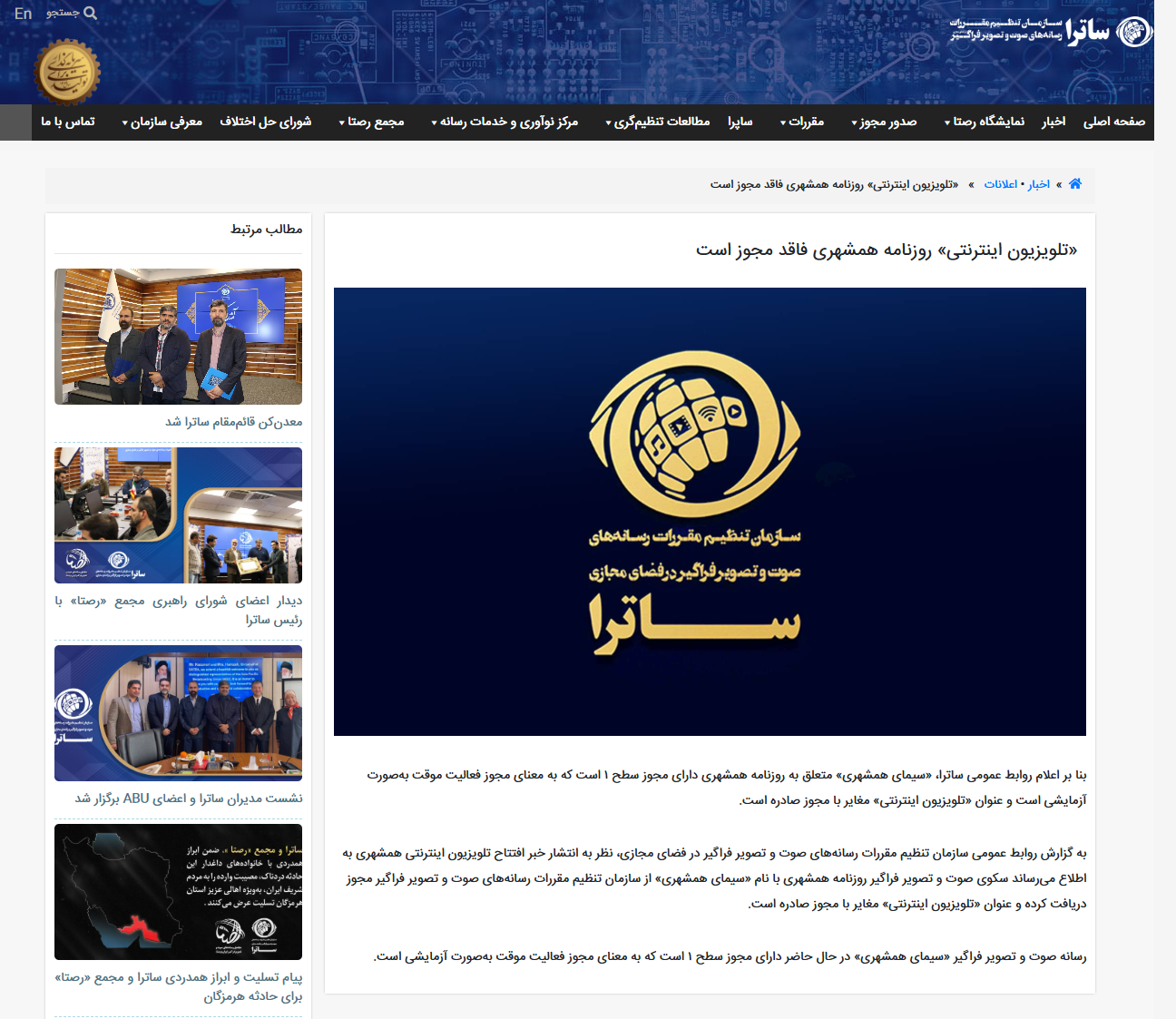1176x1019 pixels.
Task: Expand صدور مجوز dropdown menu
Action: coord(884,122)
